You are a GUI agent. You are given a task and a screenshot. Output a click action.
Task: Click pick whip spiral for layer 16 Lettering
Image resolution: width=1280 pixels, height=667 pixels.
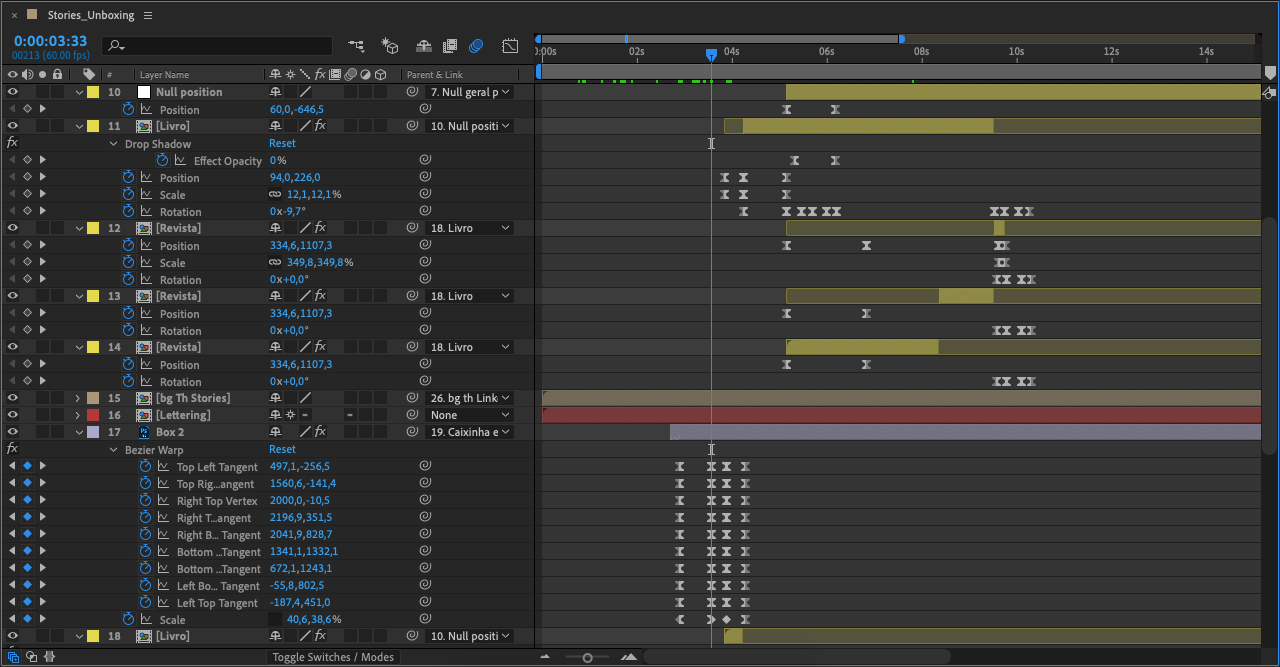pyautogui.click(x=412, y=415)
